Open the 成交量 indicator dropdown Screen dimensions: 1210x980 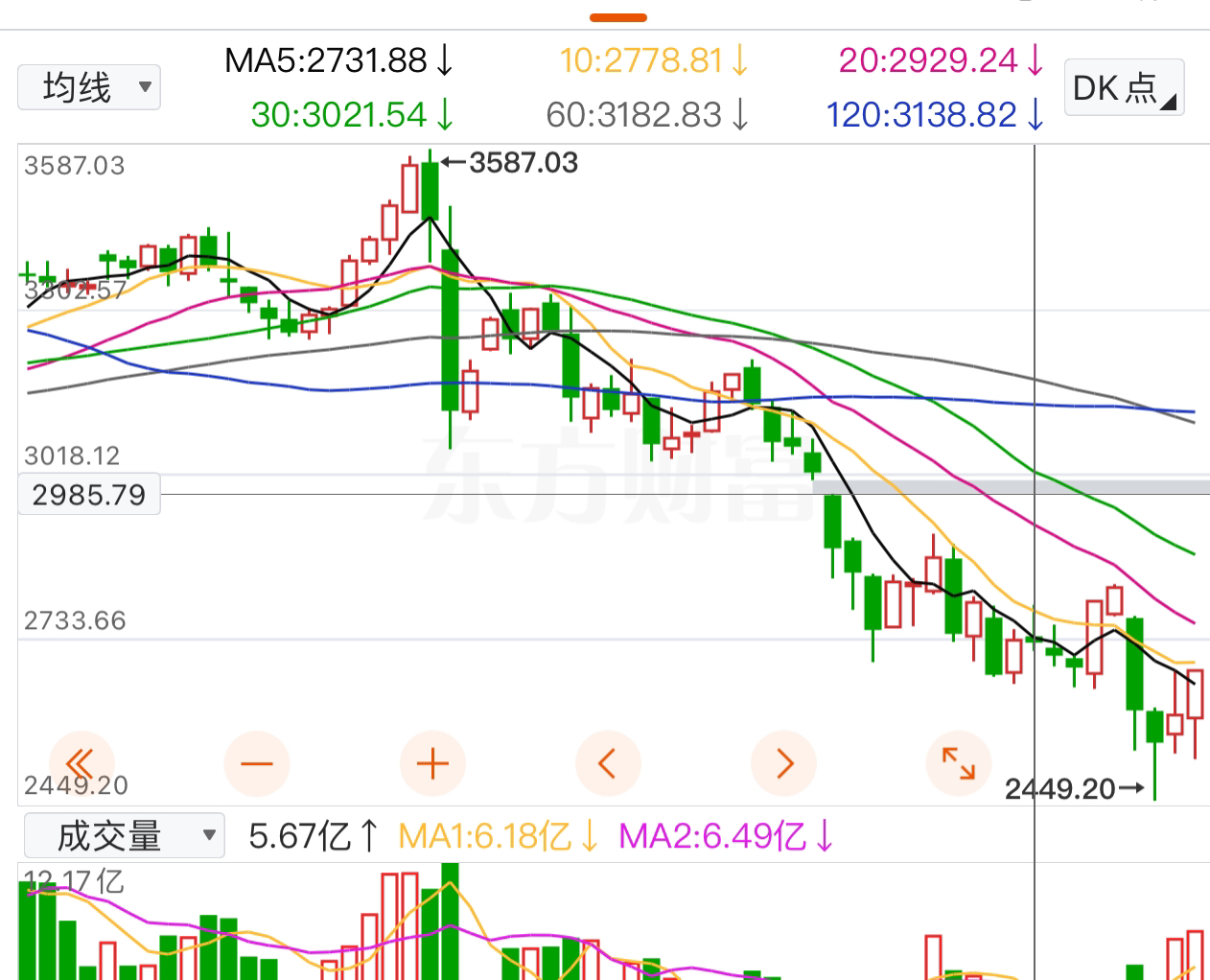click(124, 836)
